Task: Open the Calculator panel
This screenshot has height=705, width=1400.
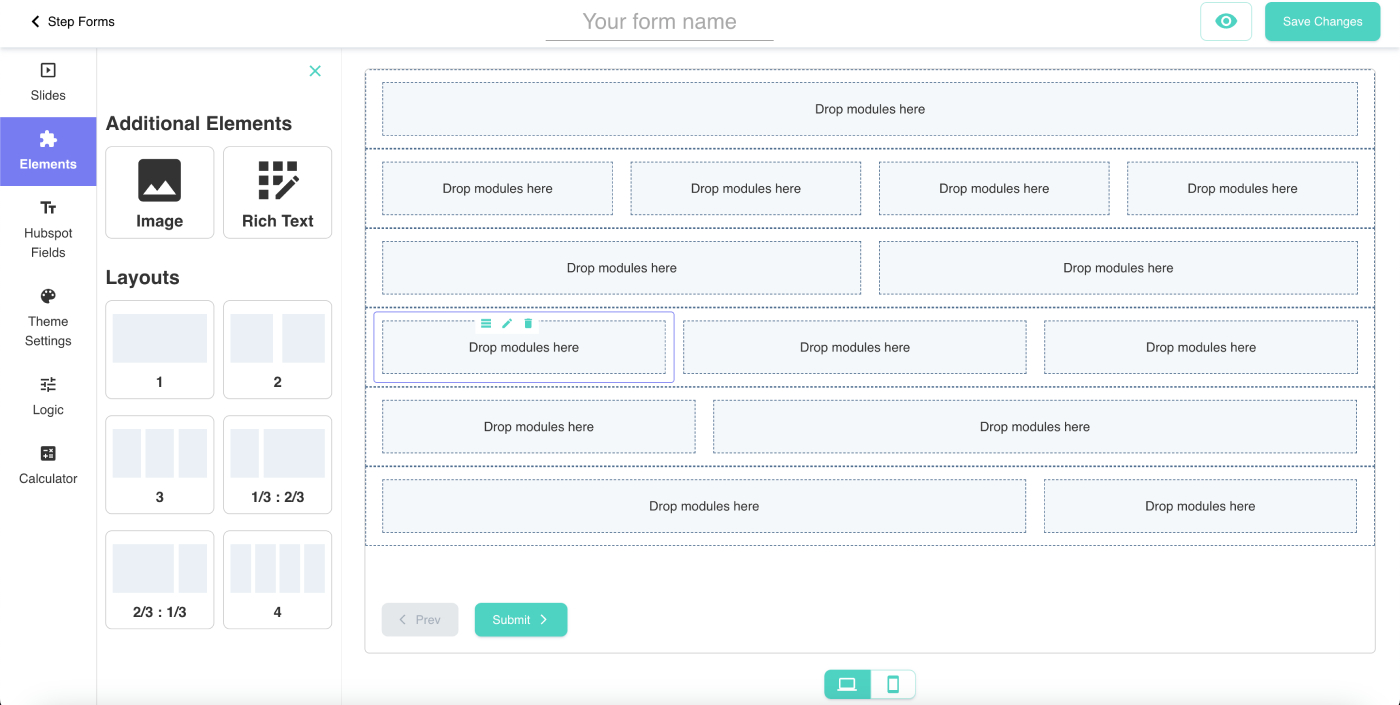Action: tap(48, 465)
